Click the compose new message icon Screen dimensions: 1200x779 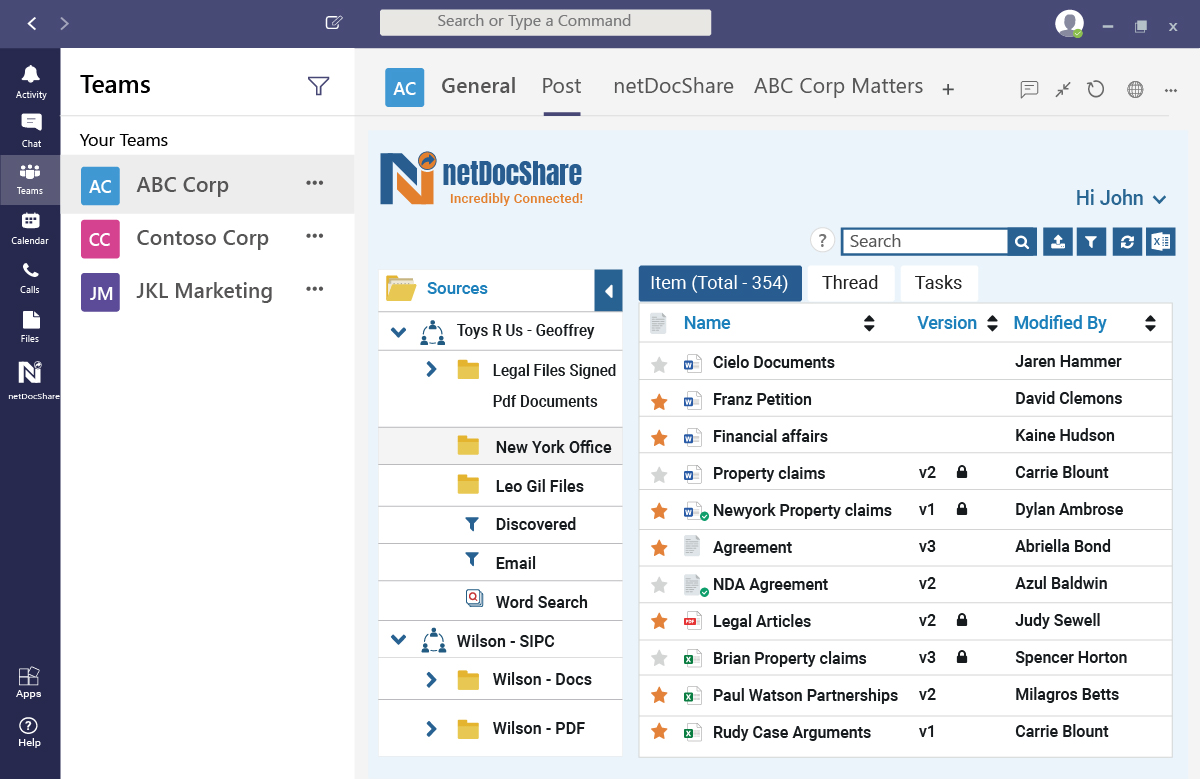point(334,23)
